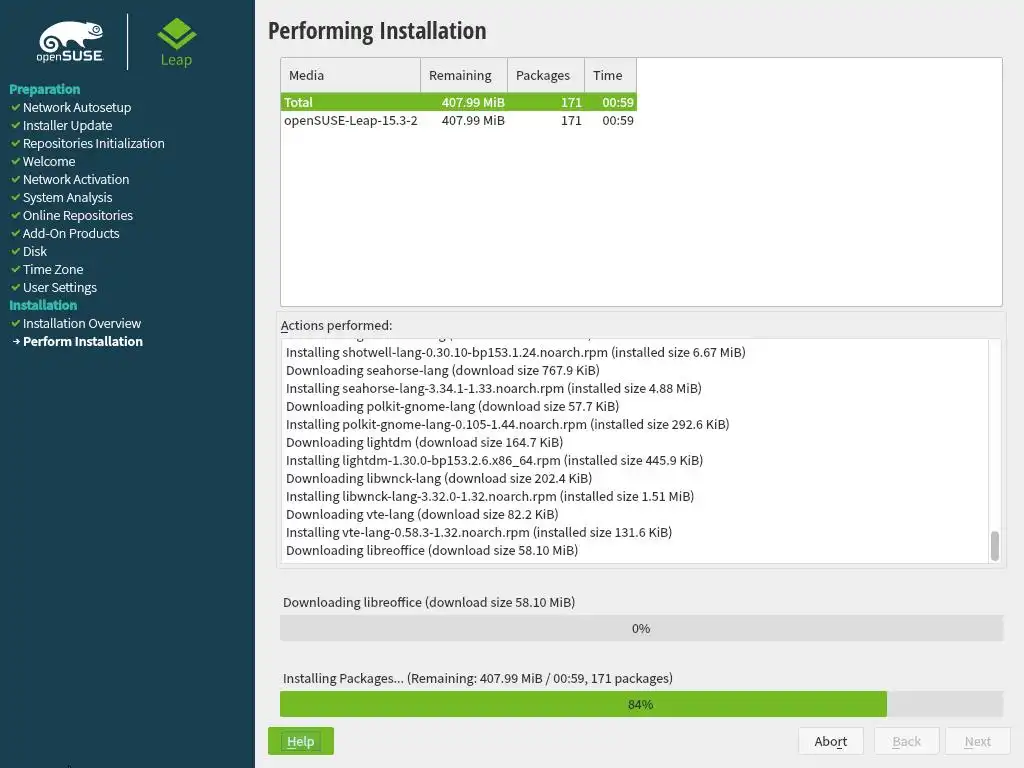The height and width of the screenshot is (768, 1024).
Task: Click log line Downloading seahorse-lang
Action: pyautogui.click(x=443, y=370)
